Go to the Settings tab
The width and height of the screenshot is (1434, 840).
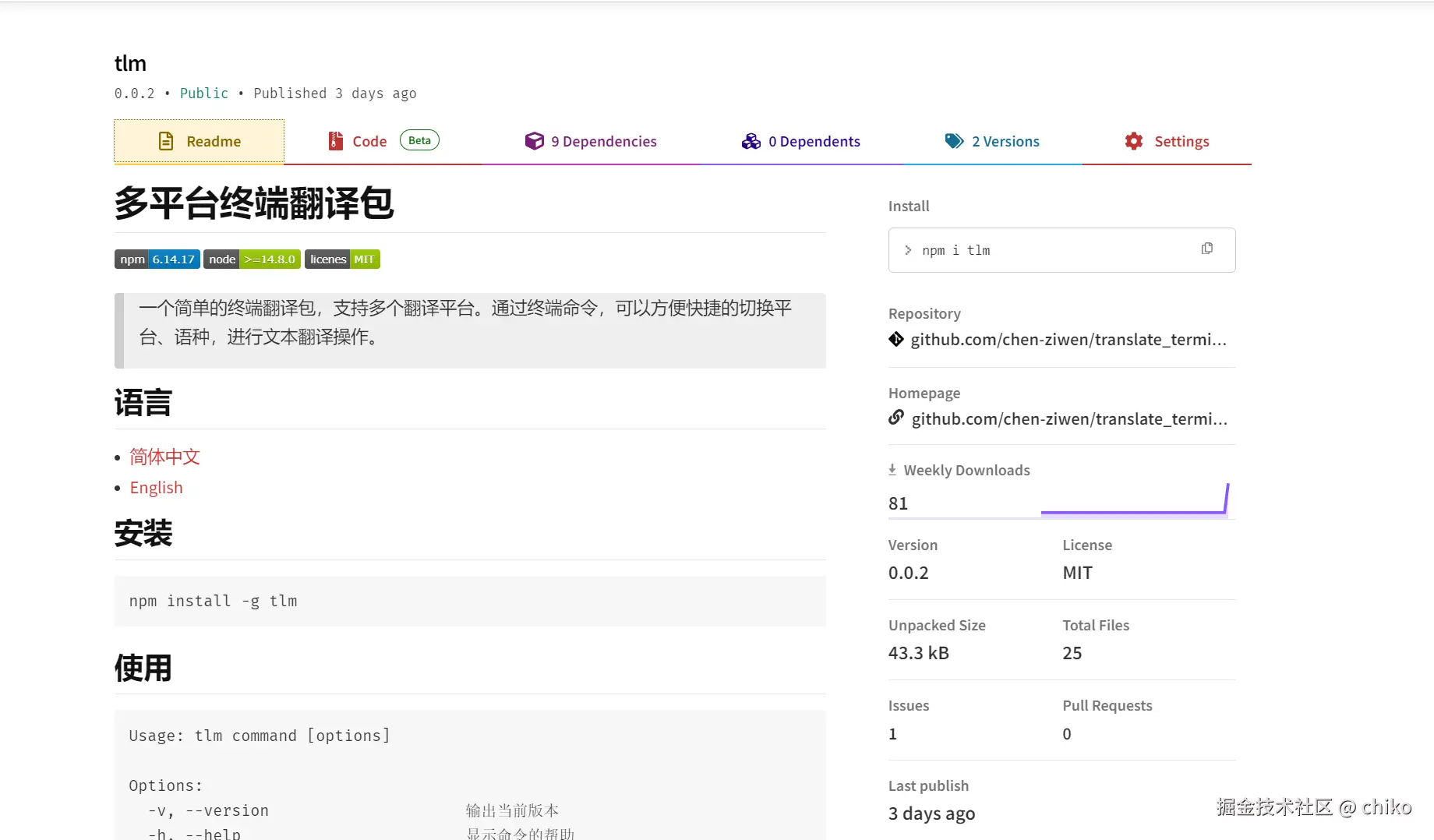[x=1167, y=141]
